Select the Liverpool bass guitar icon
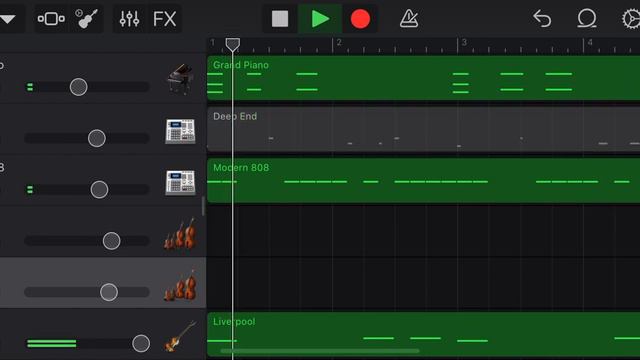Screen dimensions: 640x360 tap(180, 336)
